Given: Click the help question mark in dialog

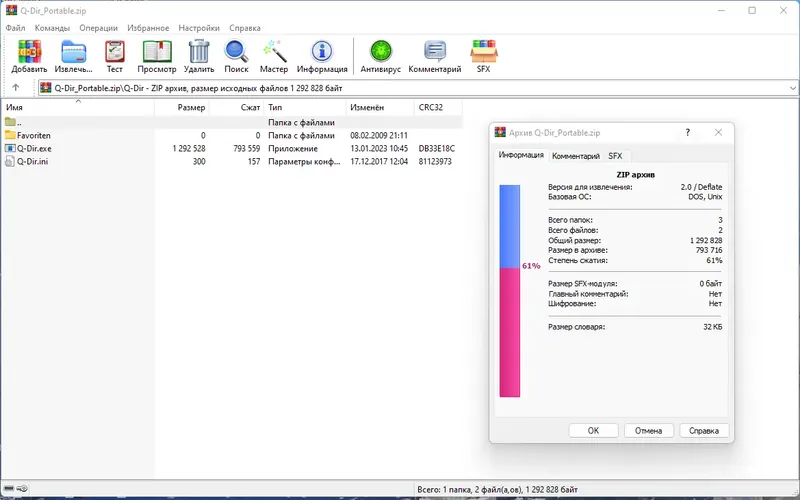Looking at the screenshot, I should tap(688, 133).
